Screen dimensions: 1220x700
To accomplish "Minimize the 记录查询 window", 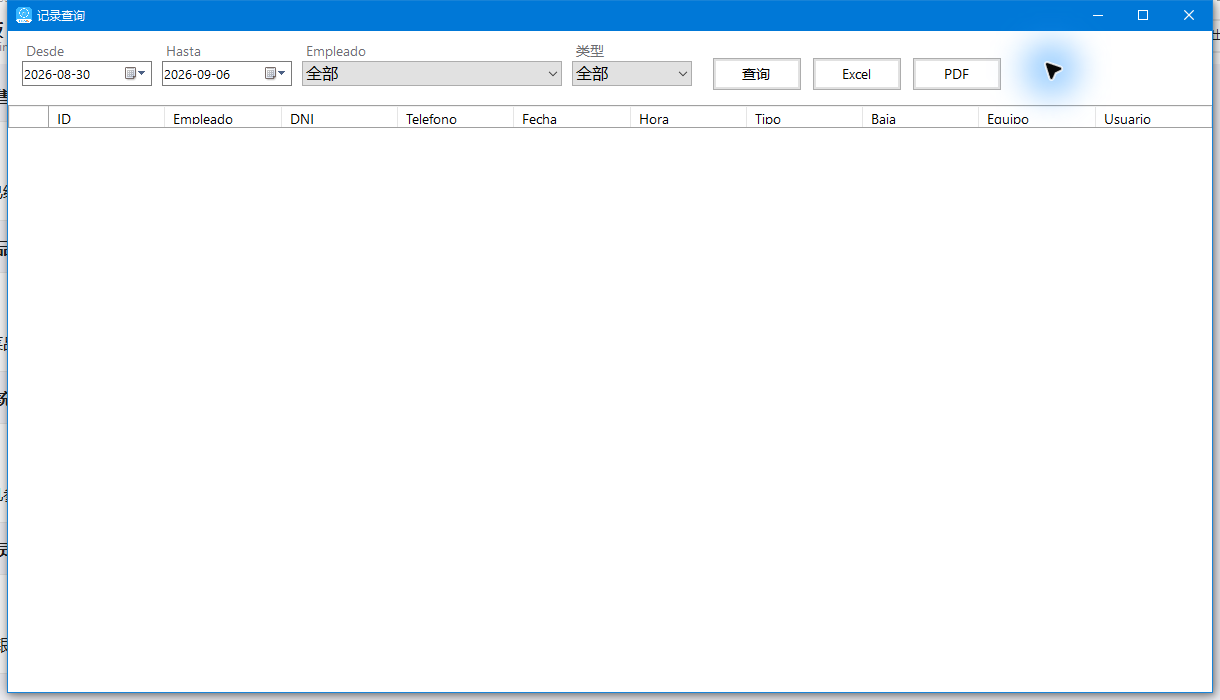I will coord(1098,15).
